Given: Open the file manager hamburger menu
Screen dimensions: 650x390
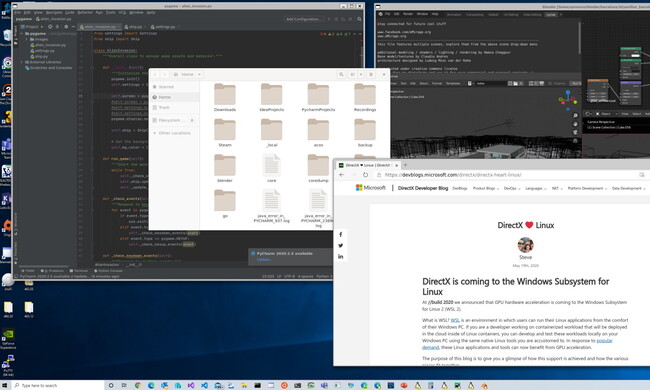Looking at the screenshot, I should (x=371, y=74).
